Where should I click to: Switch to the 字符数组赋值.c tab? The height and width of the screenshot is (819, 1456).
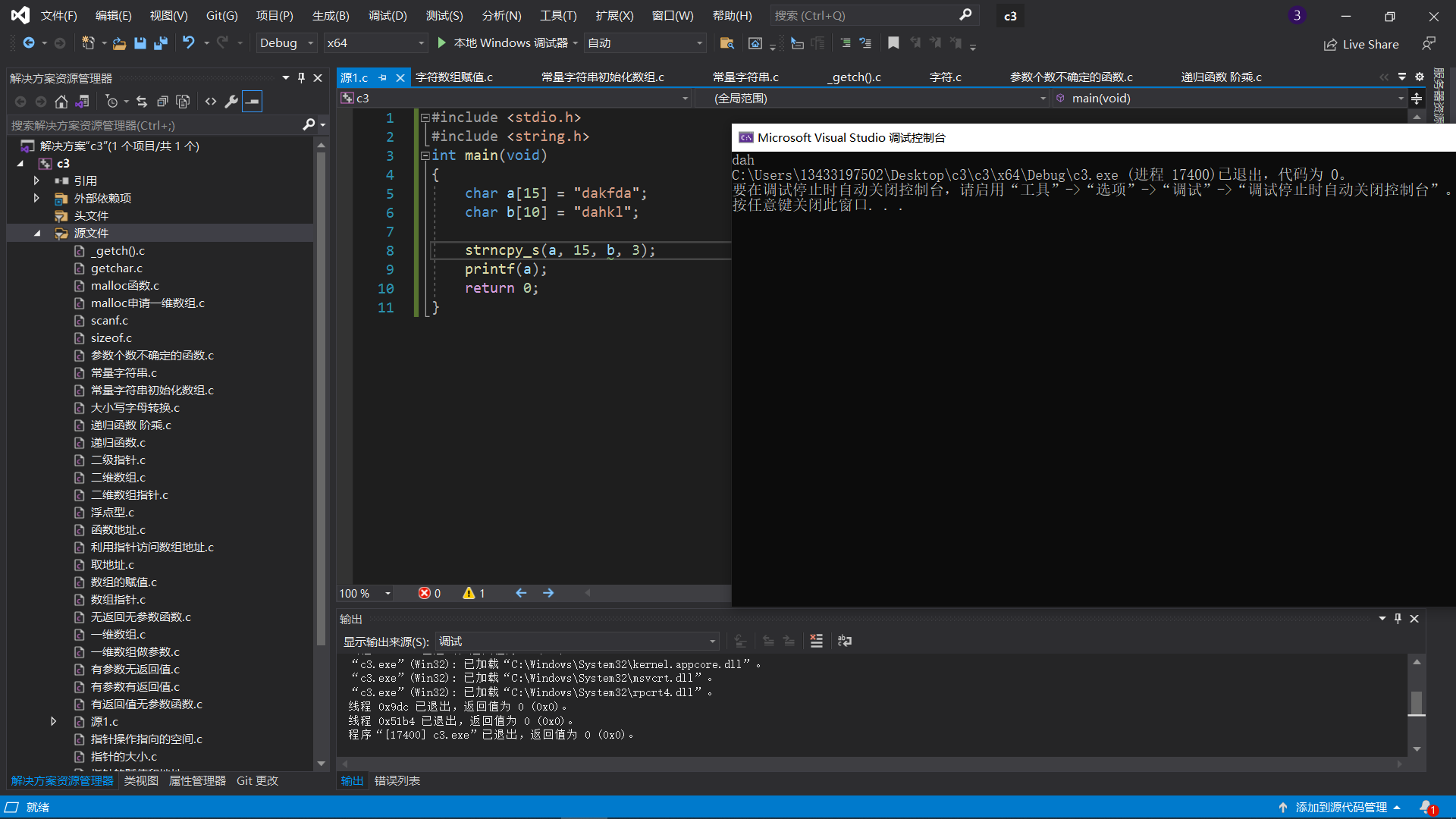pos(454,77)
